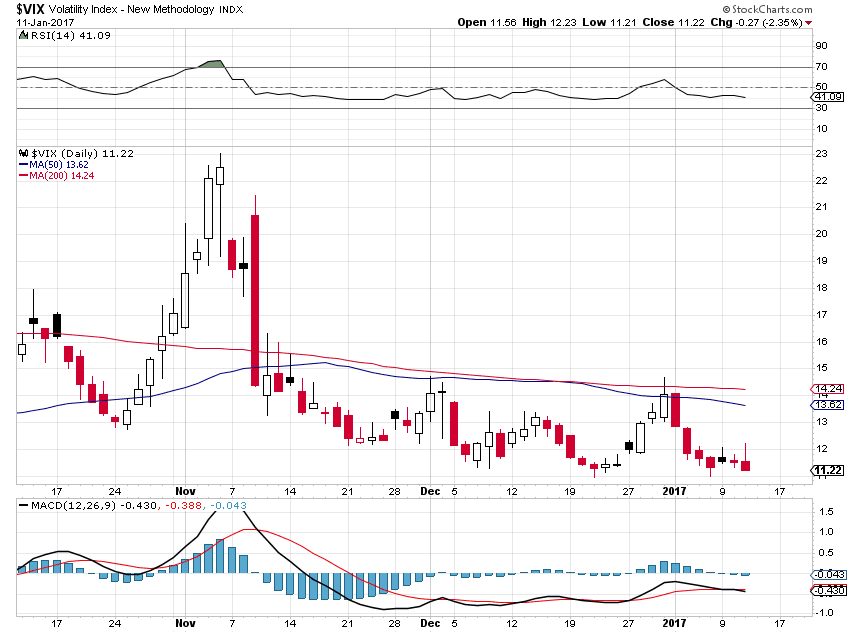Click the High 12.23 value in header
Viewport: 850px width, 633px height.
pos(549,23)
